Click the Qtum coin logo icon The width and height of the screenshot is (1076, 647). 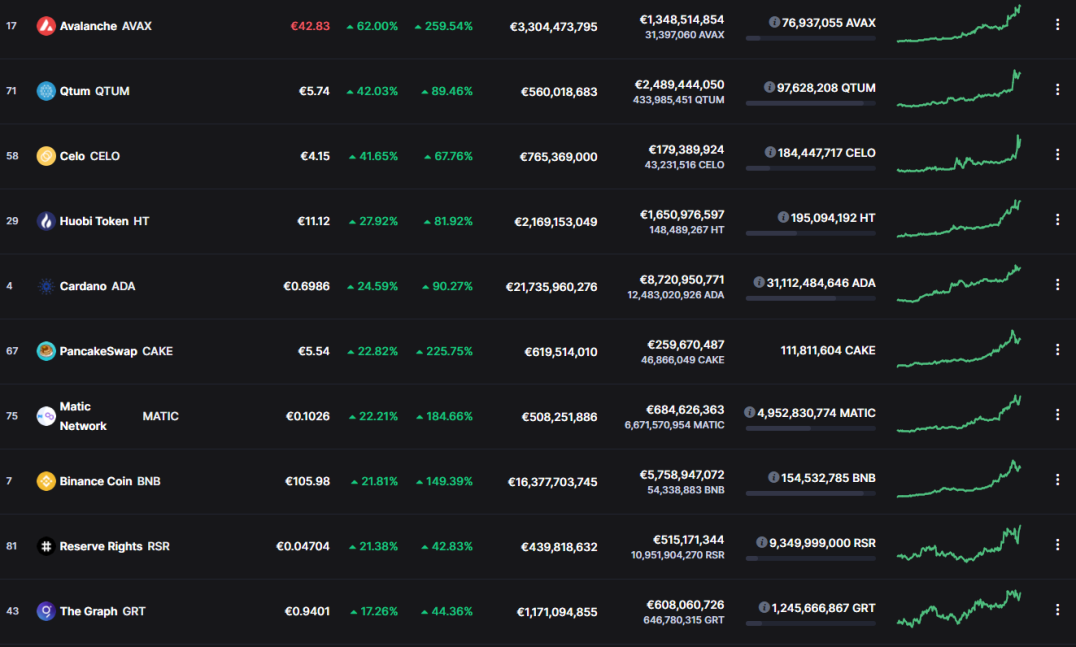pos(46,91)
